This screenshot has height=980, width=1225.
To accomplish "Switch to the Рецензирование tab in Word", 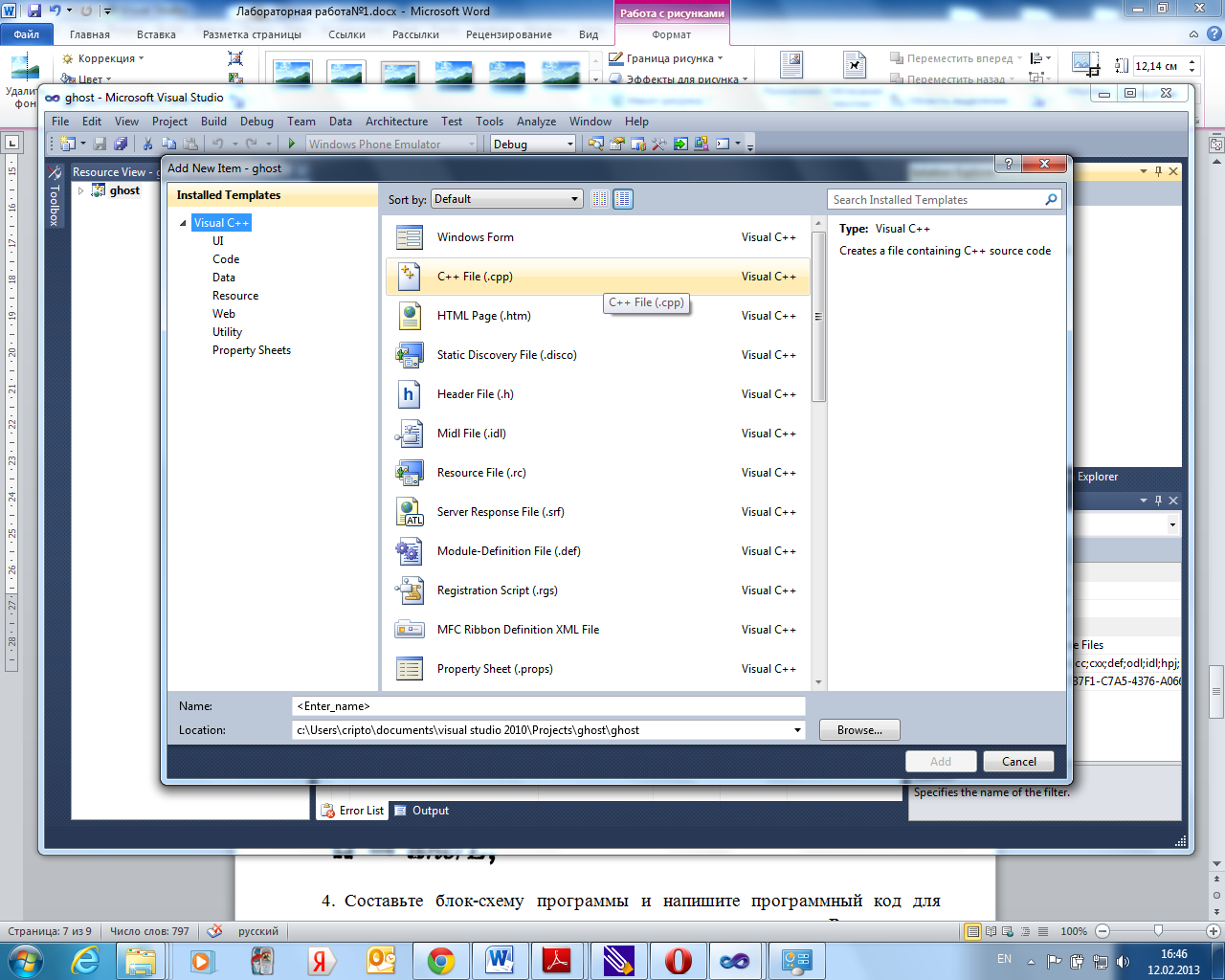I will 509,34.
